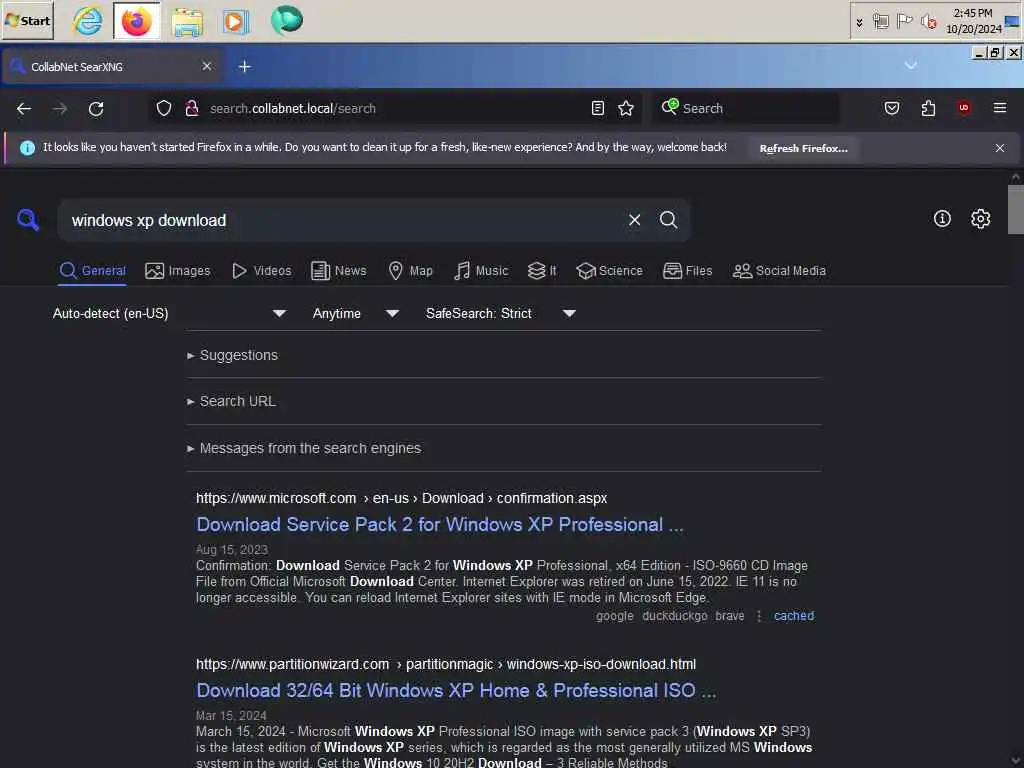Open the file explorer taskbar icon
The image size is (1024, 768).
(x=187, y=21)
